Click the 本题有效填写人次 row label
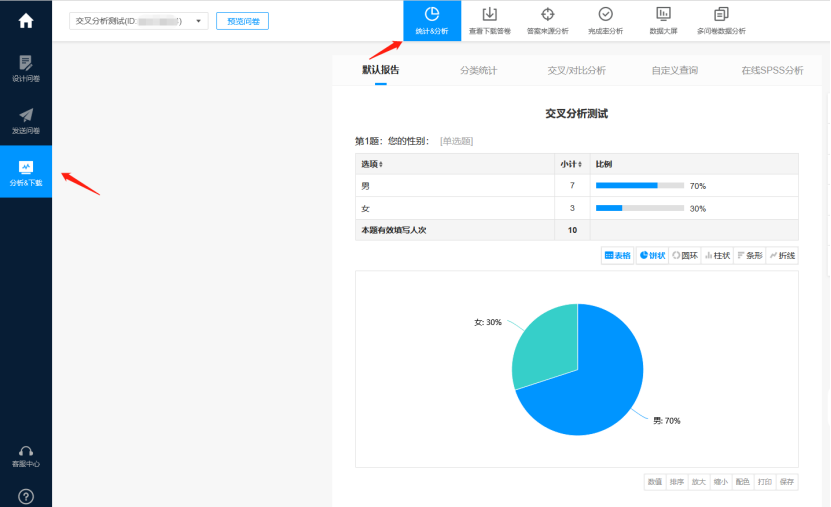Image resolution: width=831 pixels, height=507 pixels. (394, 230)
